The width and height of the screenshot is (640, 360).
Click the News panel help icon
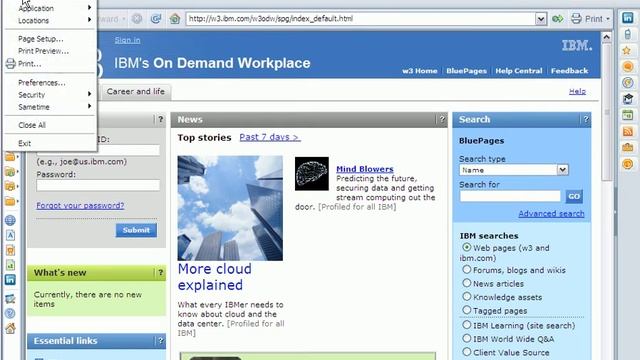pyautogui.click(x=442, y=120)
